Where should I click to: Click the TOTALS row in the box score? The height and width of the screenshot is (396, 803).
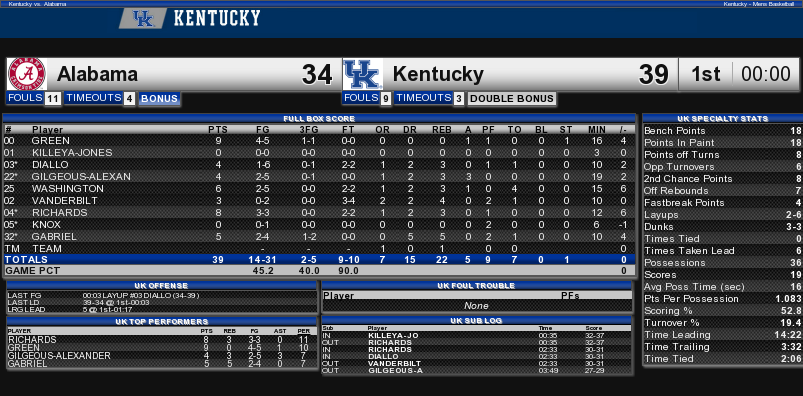point(319,260)
